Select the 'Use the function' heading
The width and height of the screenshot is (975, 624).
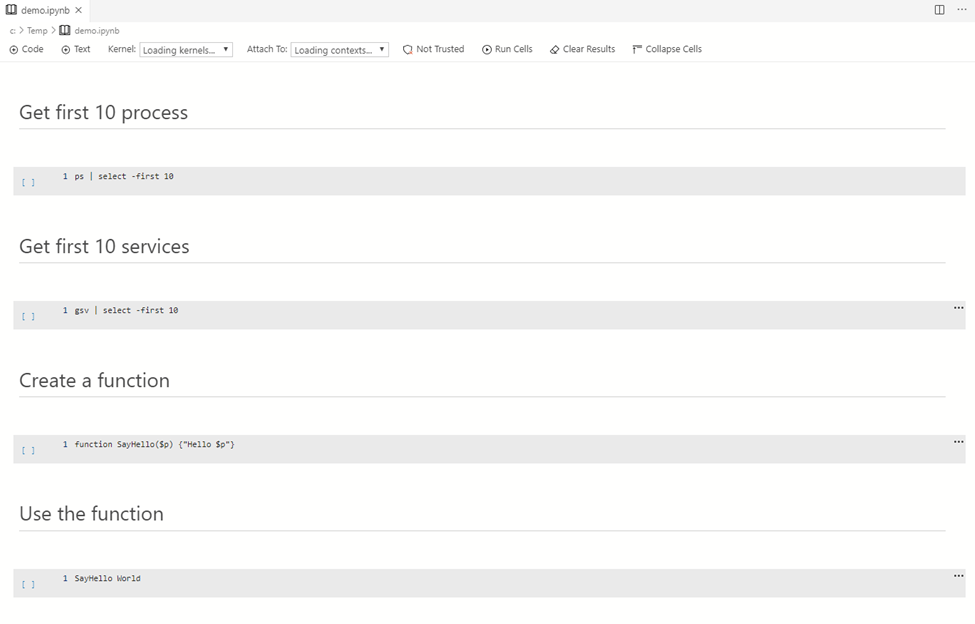tap(91, 514)
